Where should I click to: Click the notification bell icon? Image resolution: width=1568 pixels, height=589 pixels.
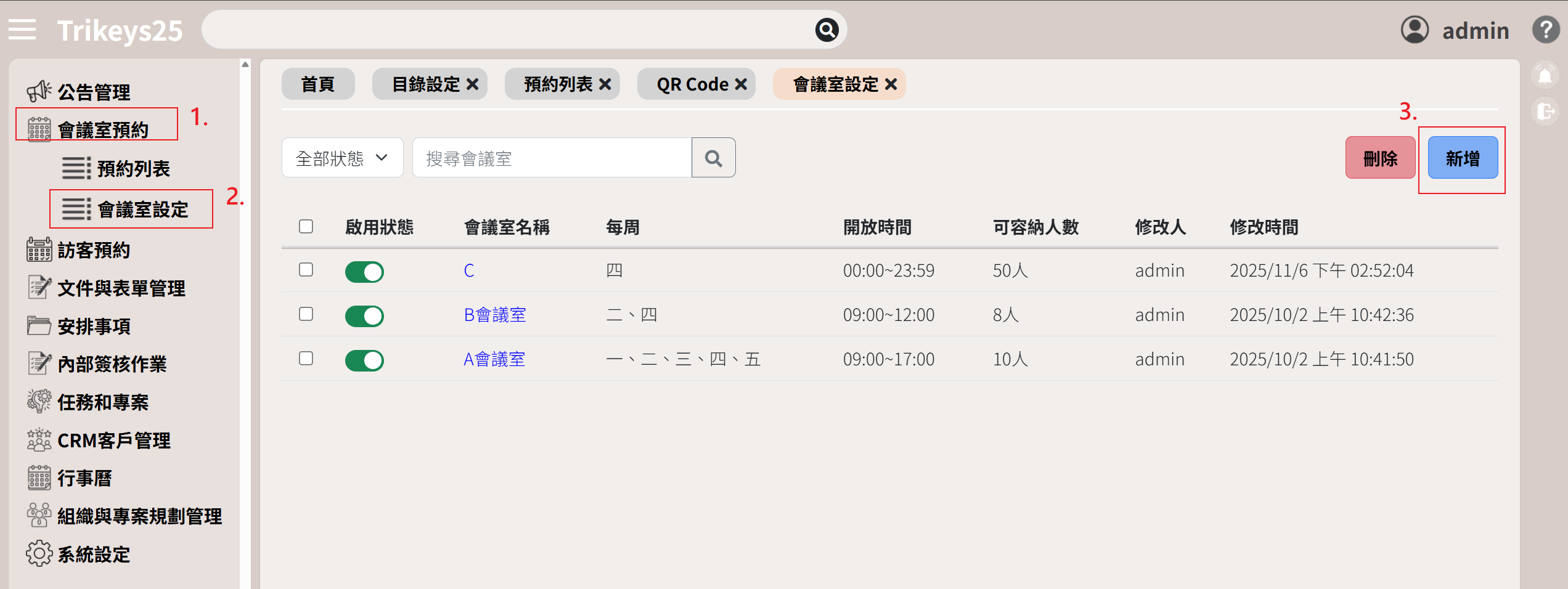click(1545, 76)
